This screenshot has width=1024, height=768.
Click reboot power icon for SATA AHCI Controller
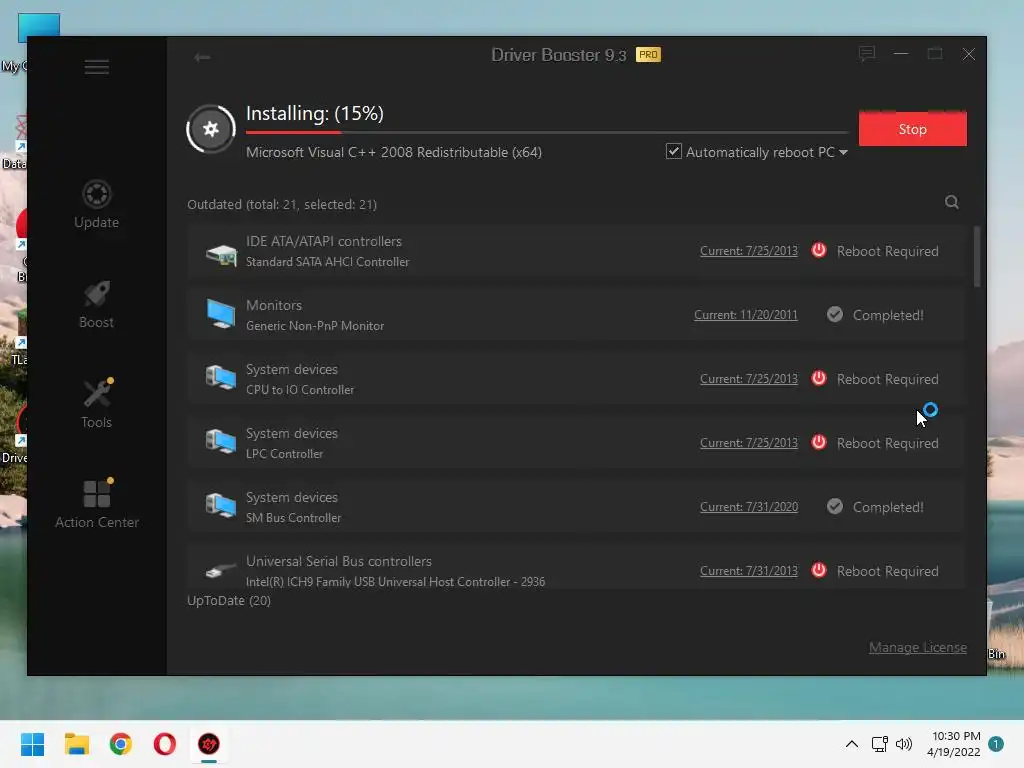coord(818,250)
